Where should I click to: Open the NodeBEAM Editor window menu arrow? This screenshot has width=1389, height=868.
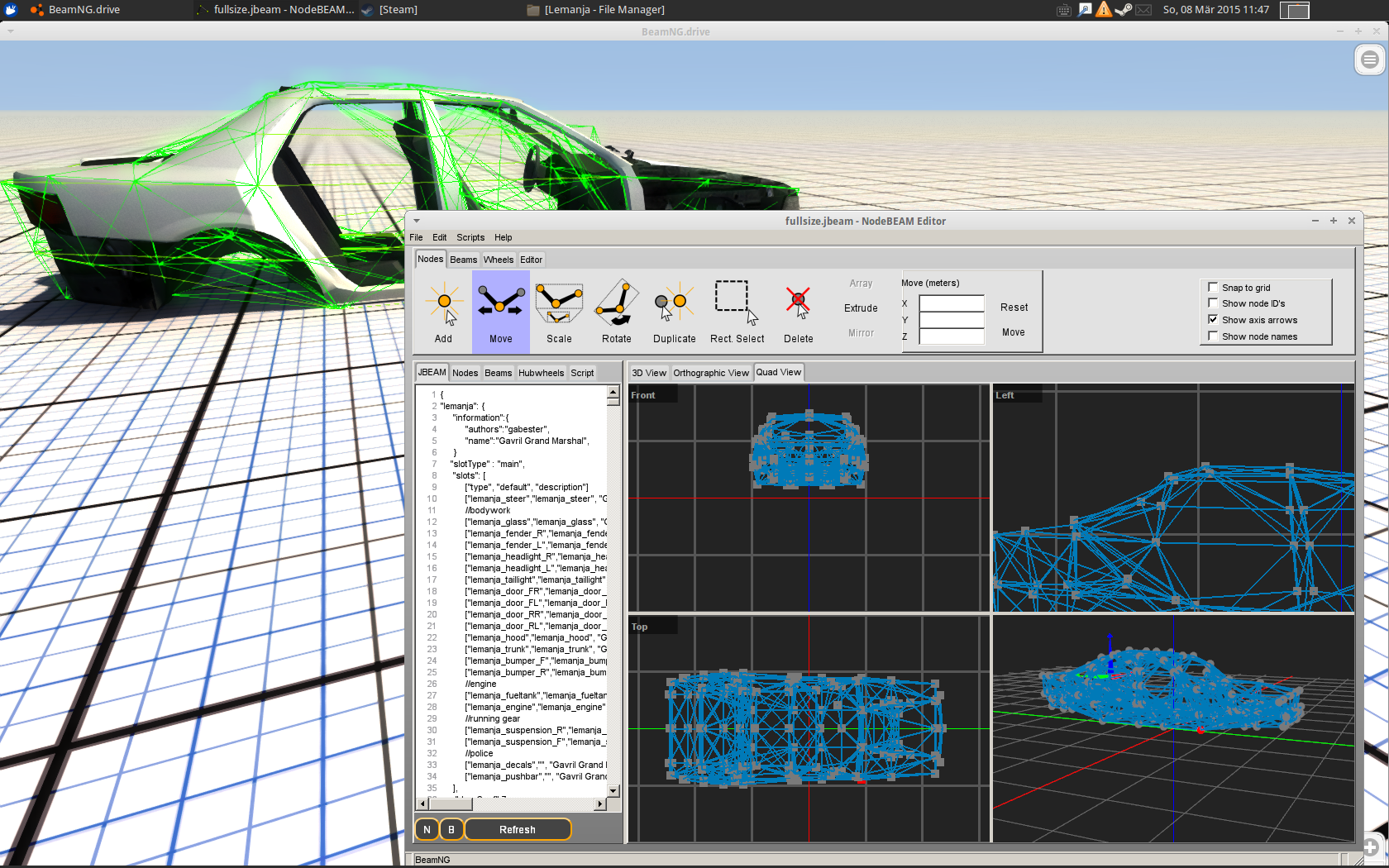click(x=417, y=221)
